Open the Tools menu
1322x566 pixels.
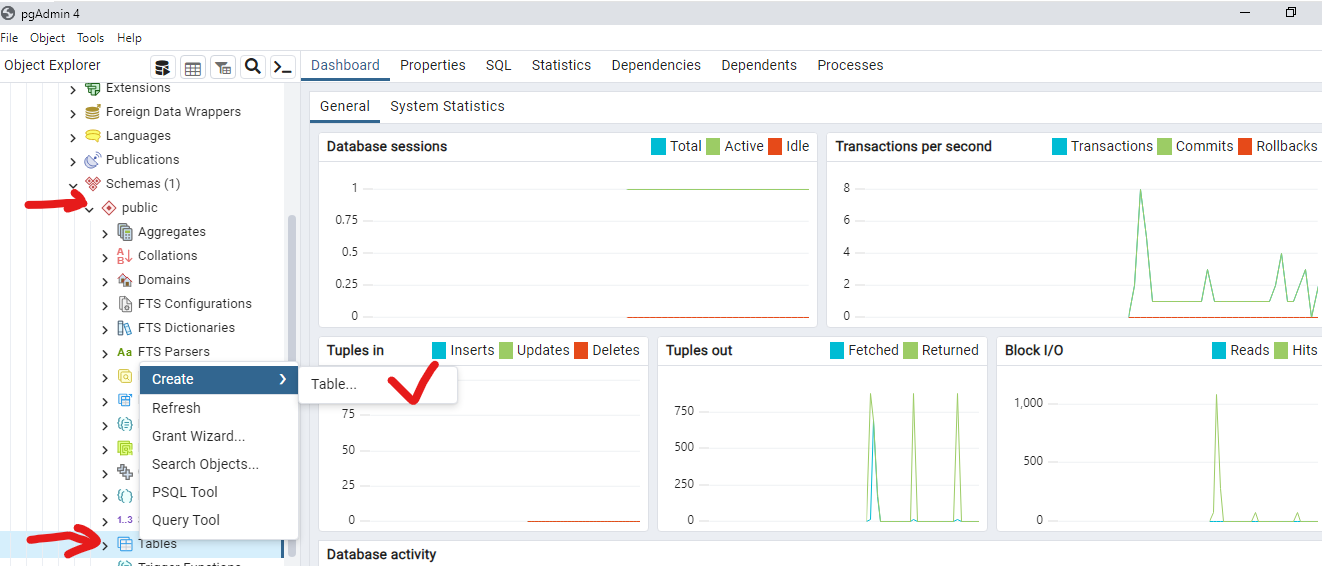[90, 38]
